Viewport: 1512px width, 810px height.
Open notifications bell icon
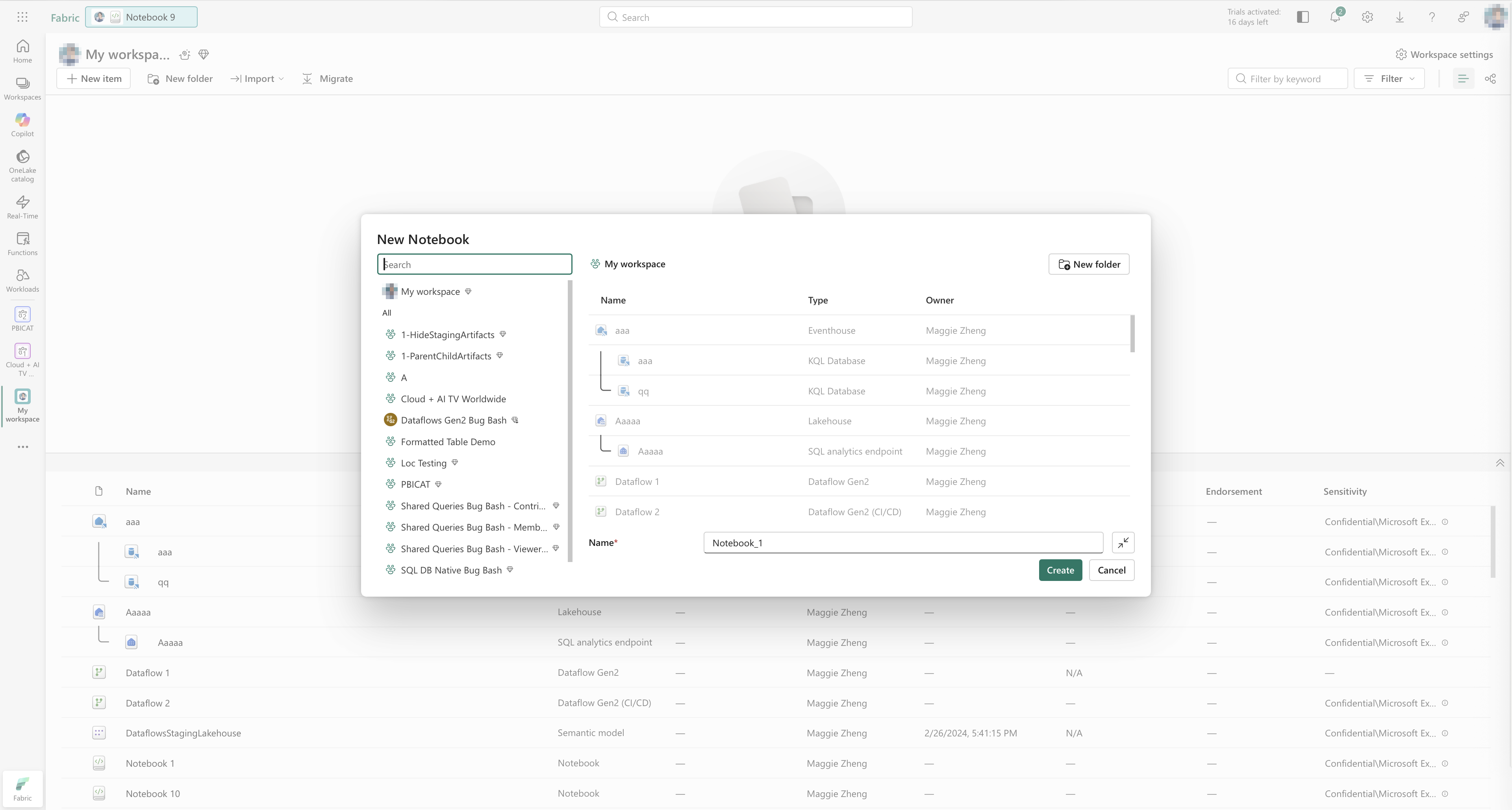pyautogui.click(x=1335, y=17)
